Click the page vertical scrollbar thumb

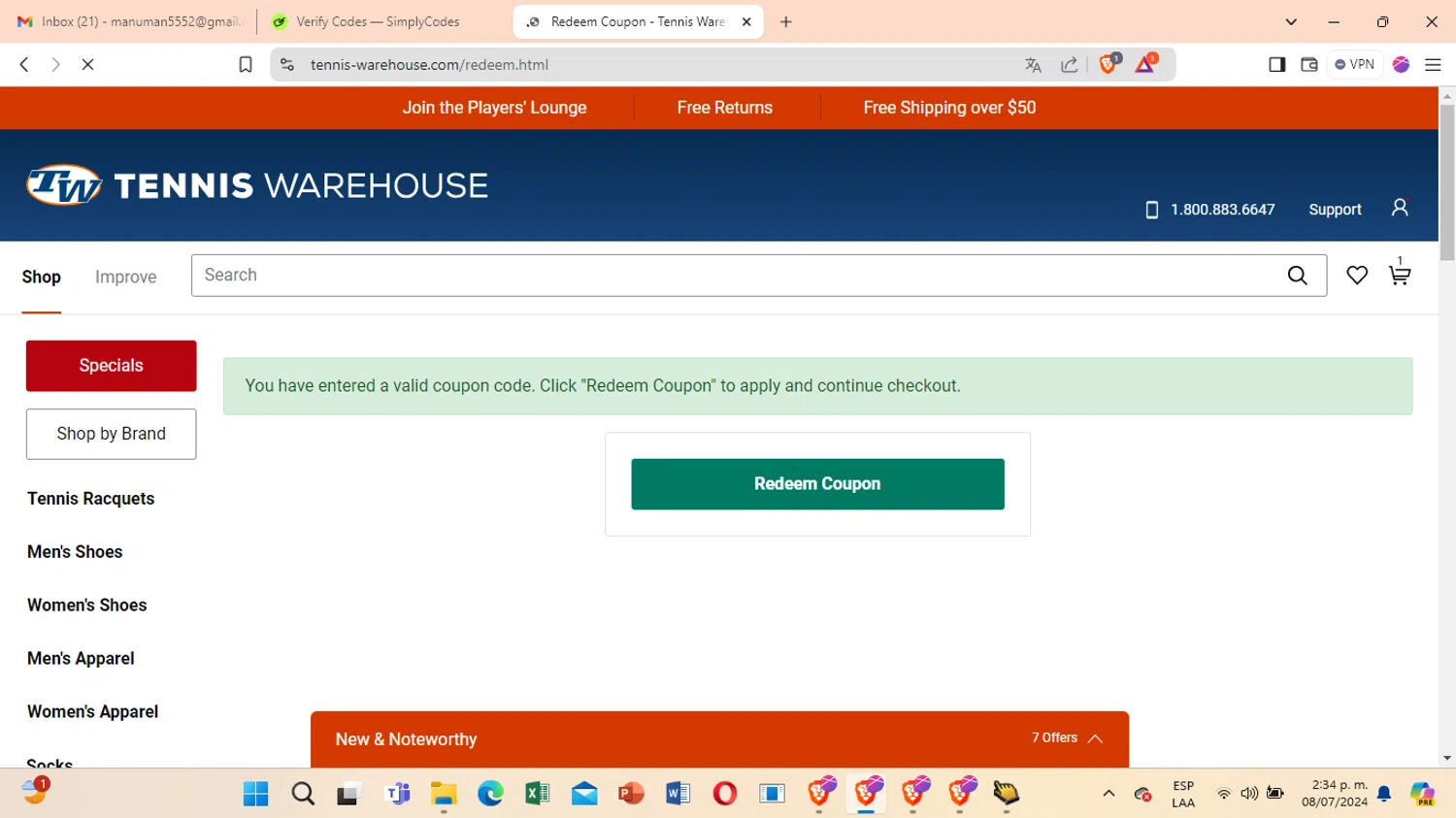1447,182
